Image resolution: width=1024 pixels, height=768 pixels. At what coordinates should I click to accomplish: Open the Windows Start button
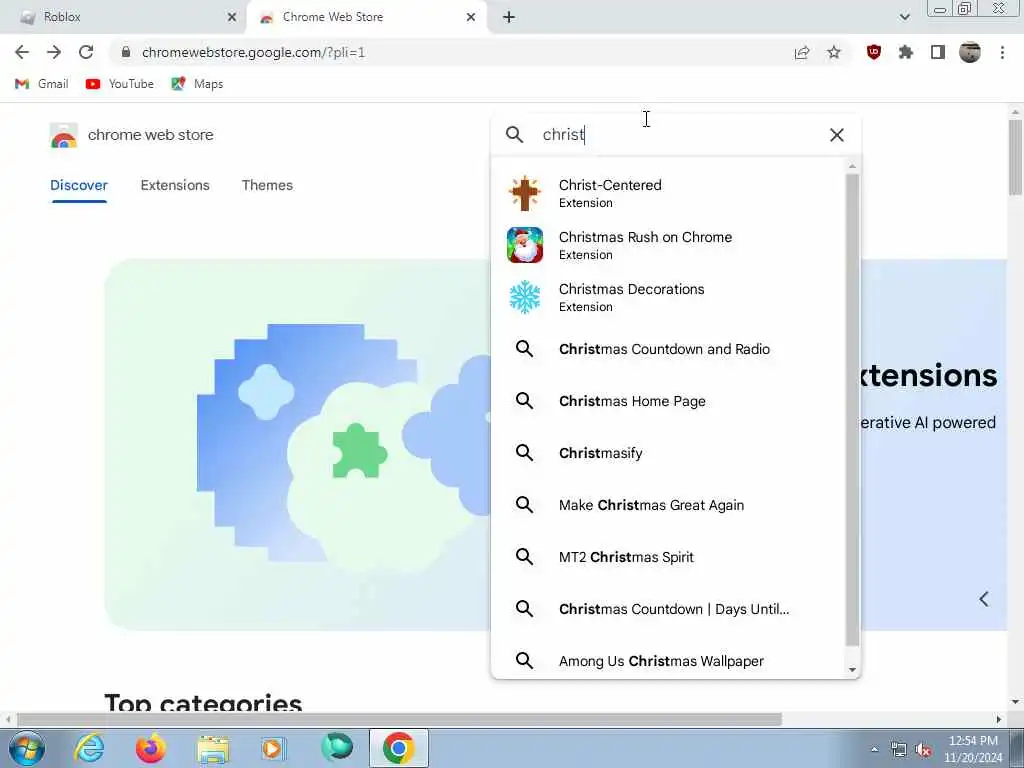pos(26,748)
